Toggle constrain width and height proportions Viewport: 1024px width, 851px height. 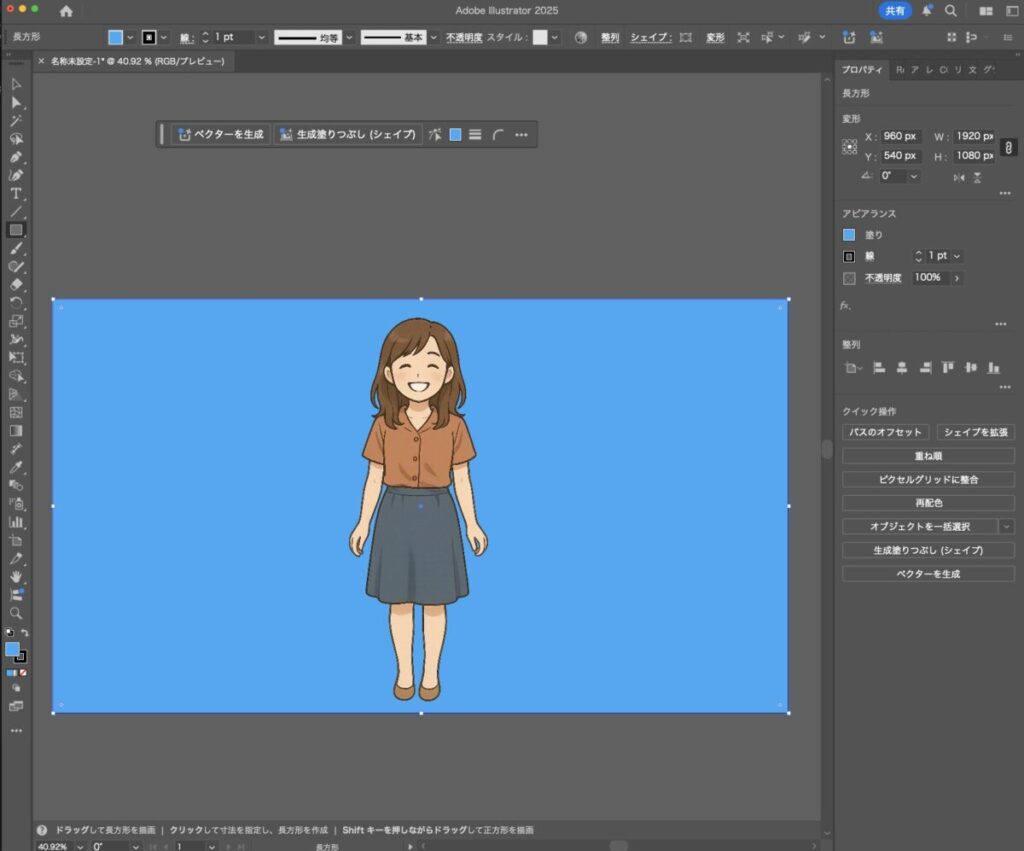tap(1008, 148)
